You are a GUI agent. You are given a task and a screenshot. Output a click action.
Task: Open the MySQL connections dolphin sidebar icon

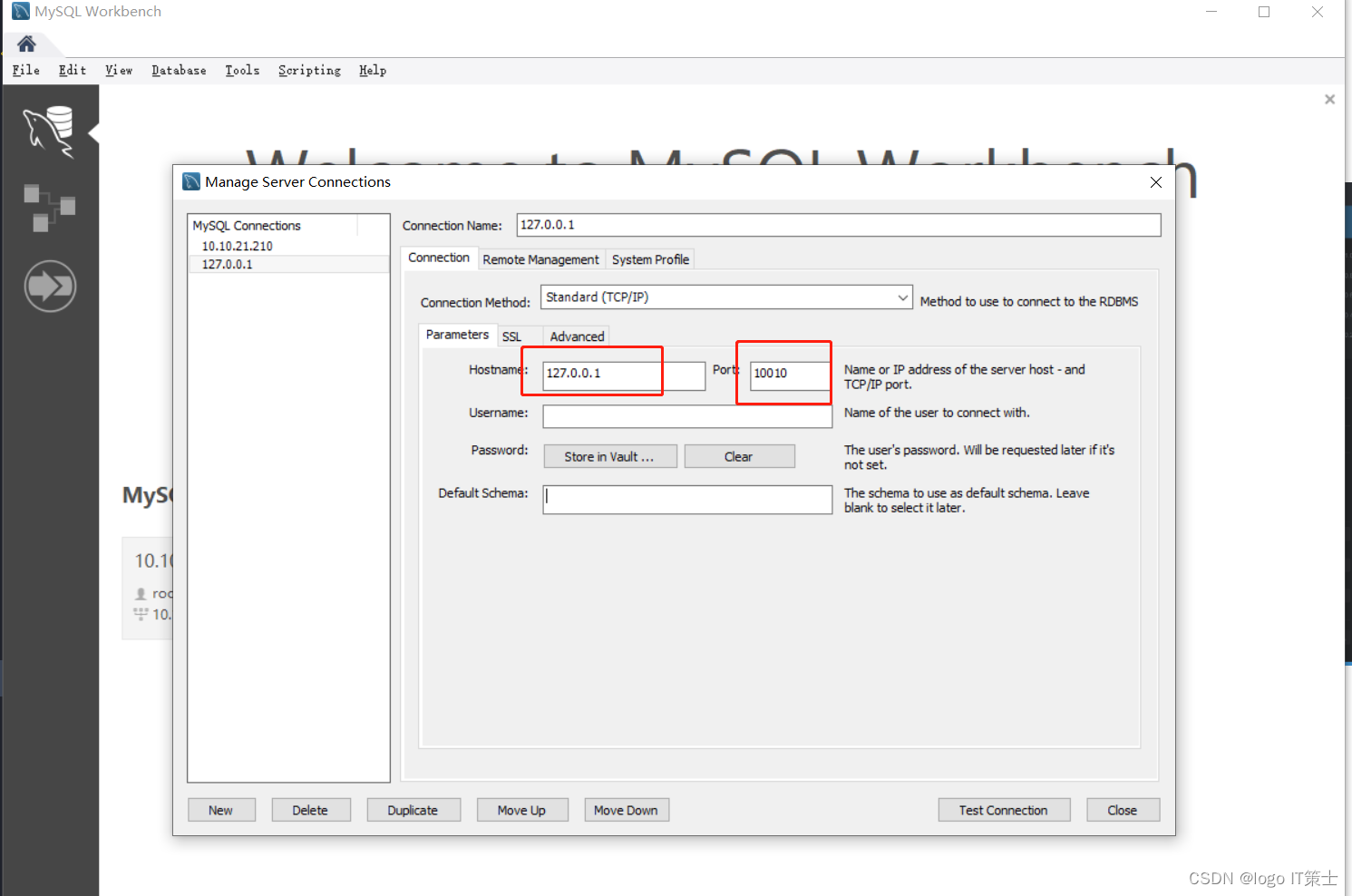[49, 131]
